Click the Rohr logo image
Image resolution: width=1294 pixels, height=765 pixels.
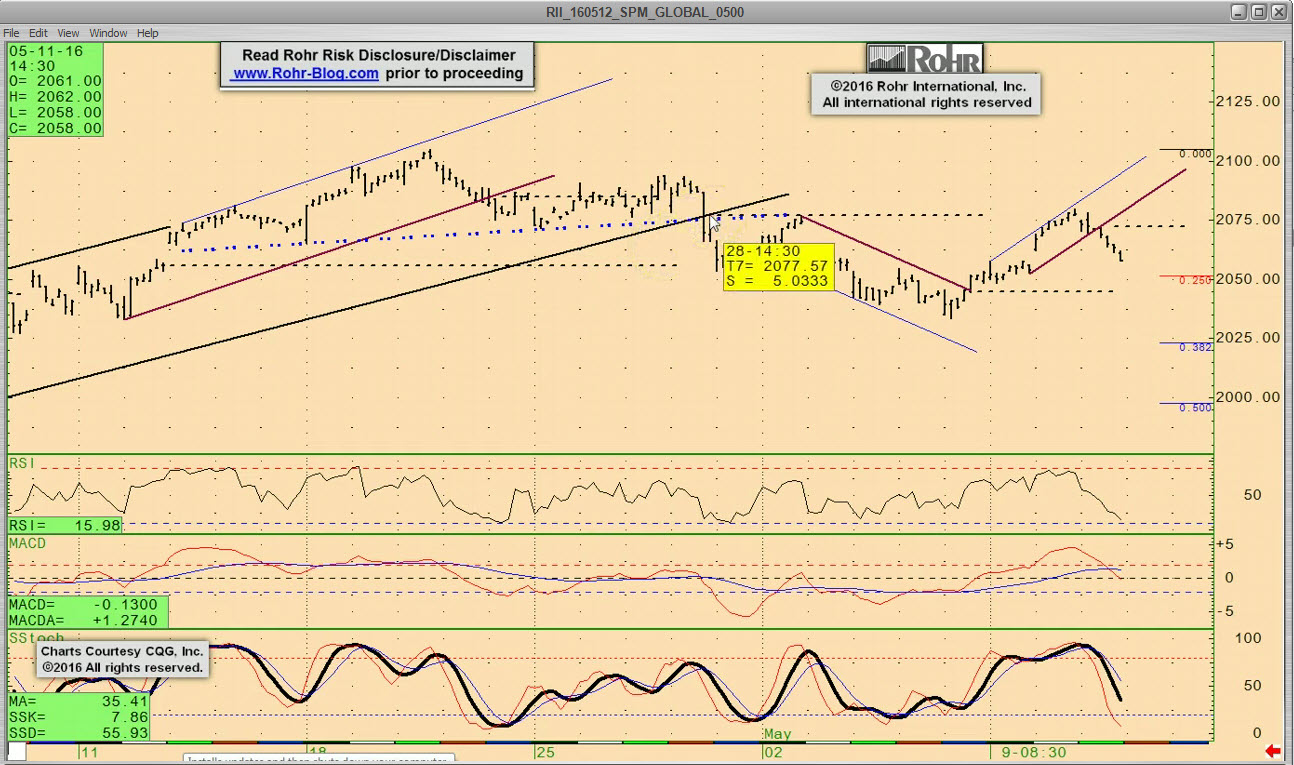[925, 59]
